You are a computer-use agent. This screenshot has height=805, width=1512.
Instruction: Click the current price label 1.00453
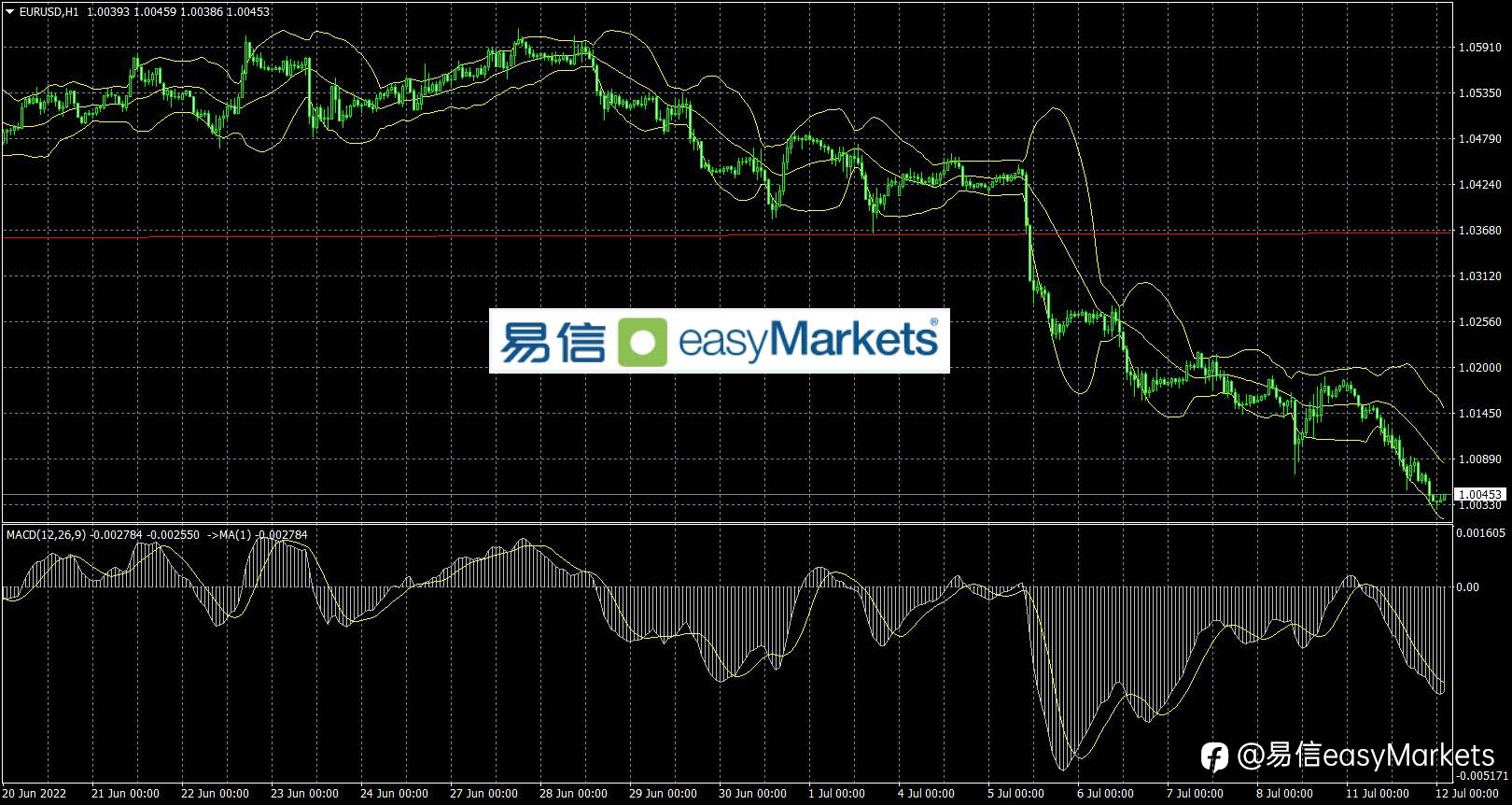(x=1480, y=495)
